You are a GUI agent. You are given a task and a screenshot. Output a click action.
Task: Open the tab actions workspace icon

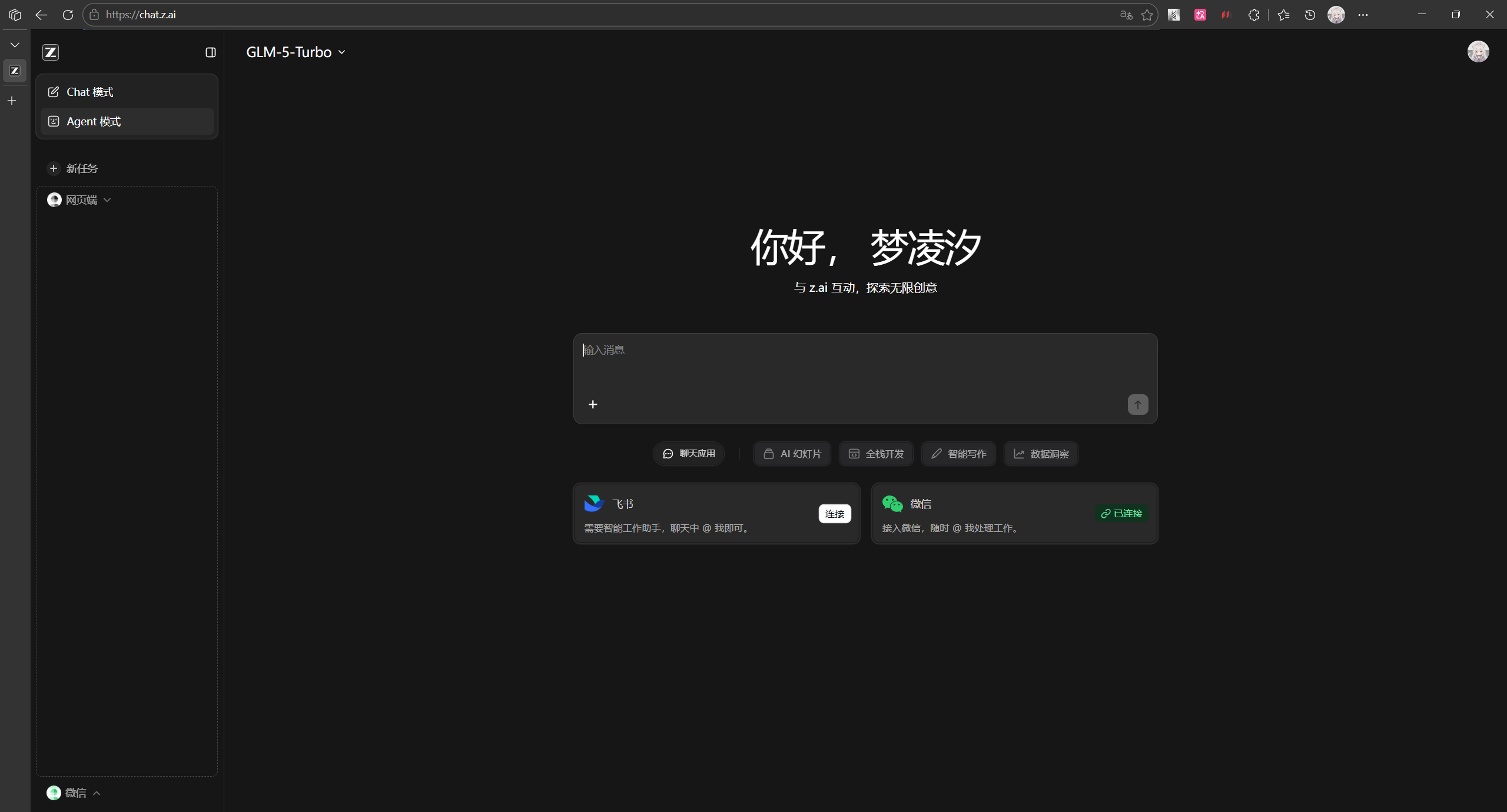15,15
